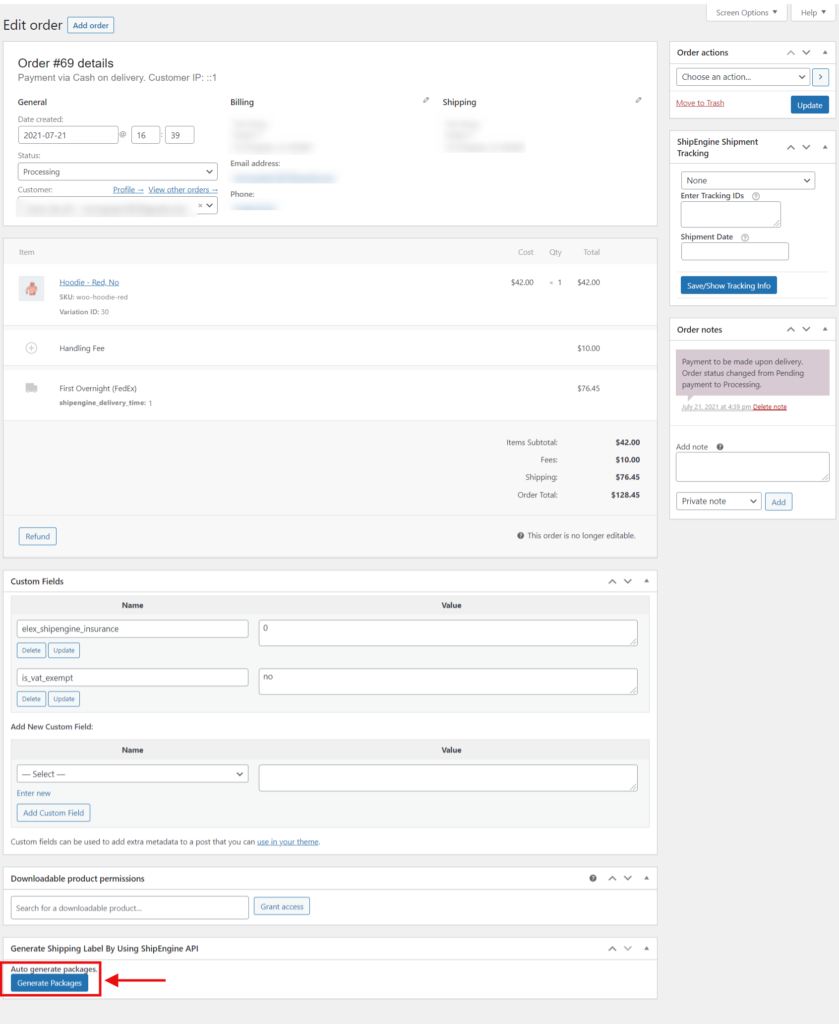Edit the Billing address using the pencil icon

(425, 101)
